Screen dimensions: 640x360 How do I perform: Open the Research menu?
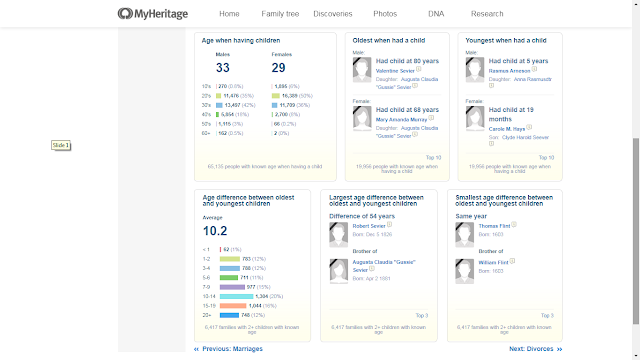pos(487,14)
